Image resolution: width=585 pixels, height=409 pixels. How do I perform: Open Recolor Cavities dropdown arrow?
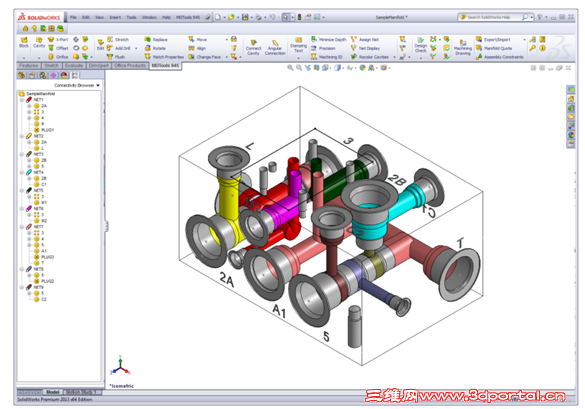point(394,57)
